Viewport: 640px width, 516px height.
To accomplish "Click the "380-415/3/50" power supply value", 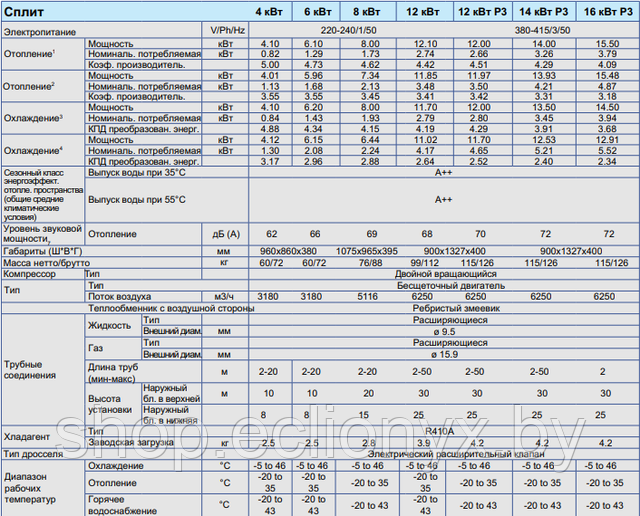I will tap(542, 31).
